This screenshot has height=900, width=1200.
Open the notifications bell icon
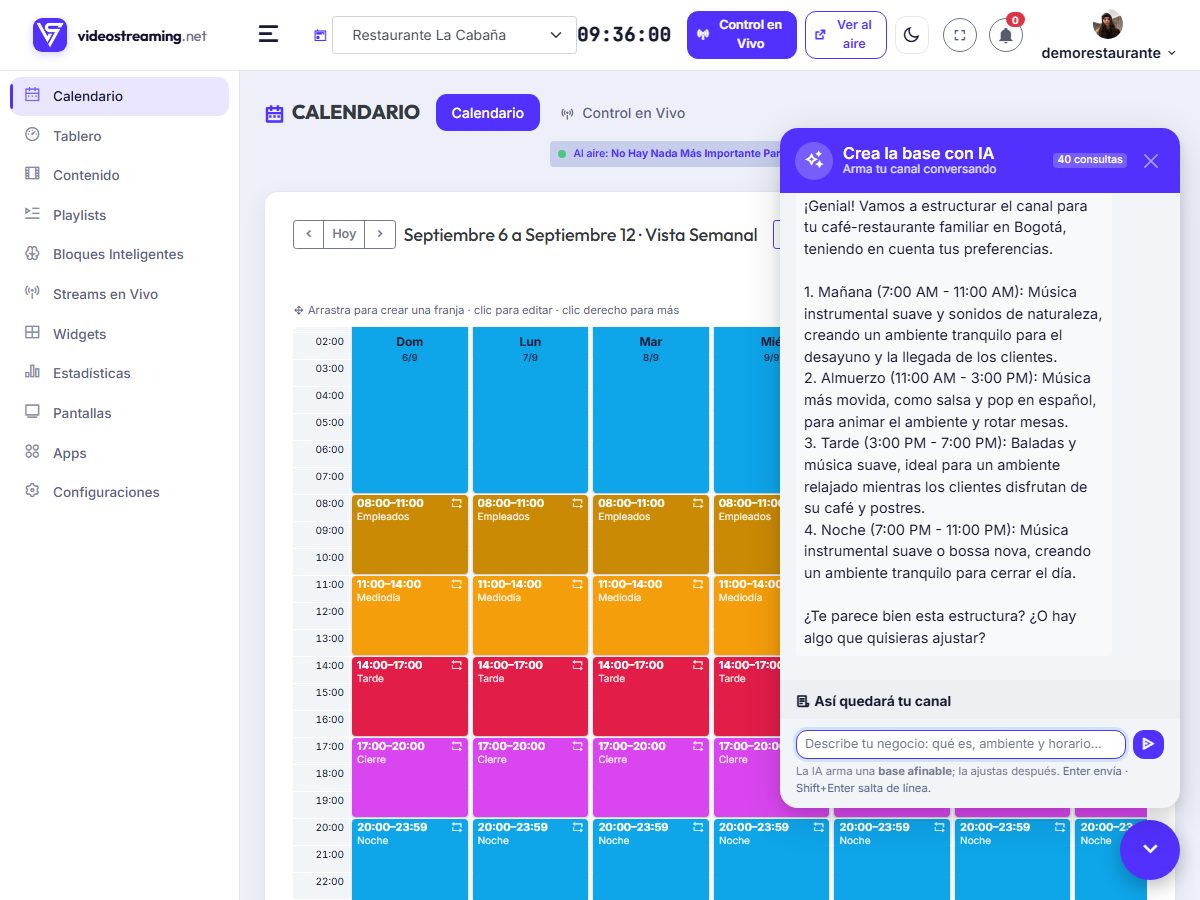pos(1006,35)
